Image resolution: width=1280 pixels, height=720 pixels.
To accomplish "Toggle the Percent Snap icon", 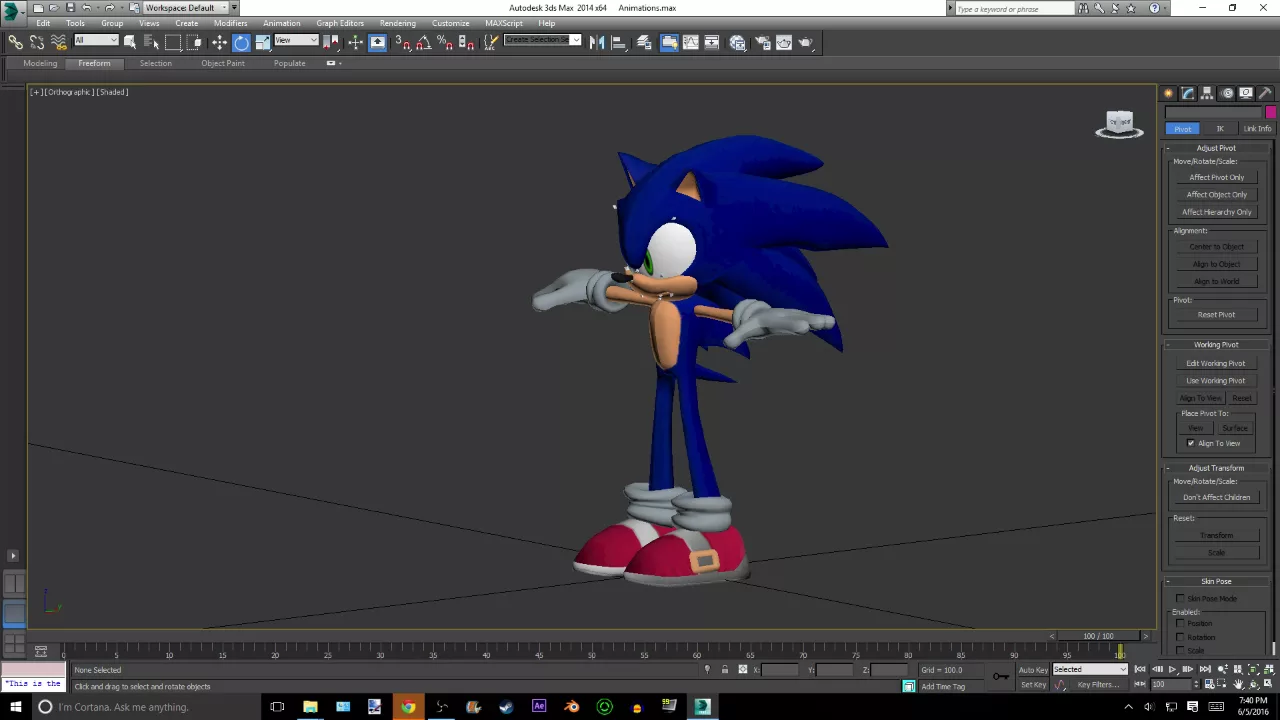I will (x=444, y=42).
